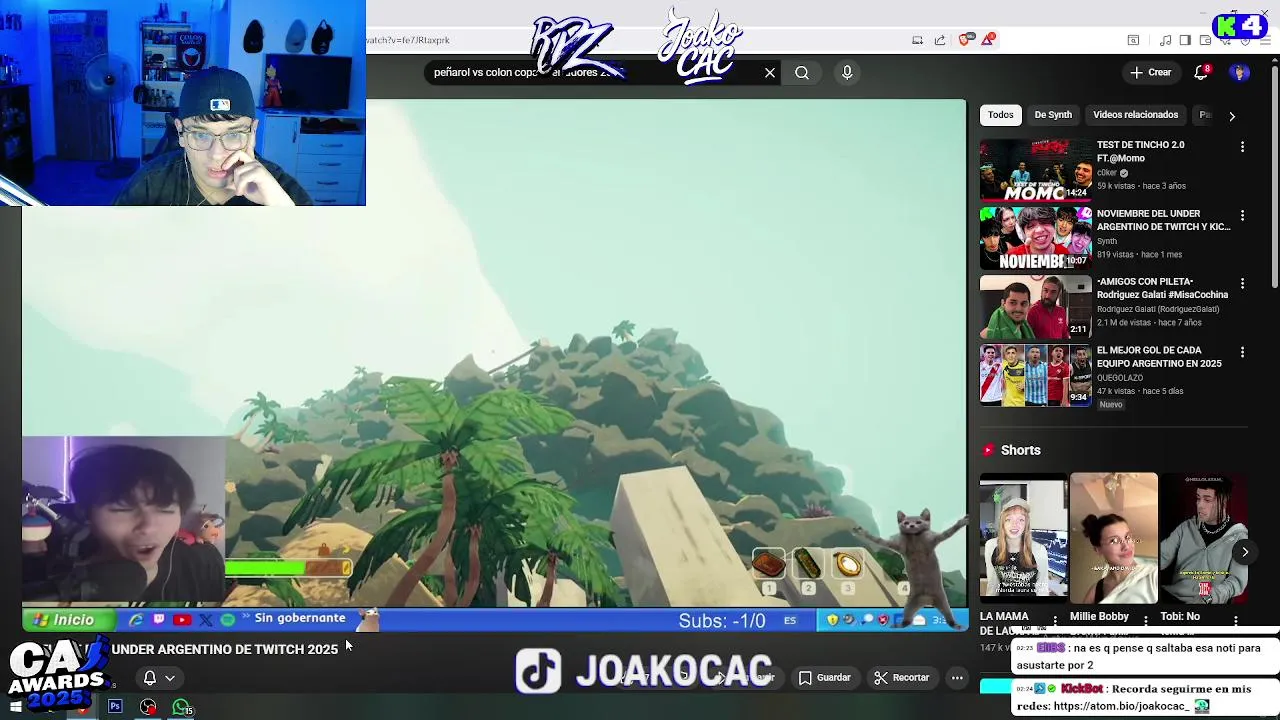Viewport: 1280px width, 720px height.
Task: Open TEST DE TINCHO 2.0 video thumbnail
Action: pos(1036,169)
